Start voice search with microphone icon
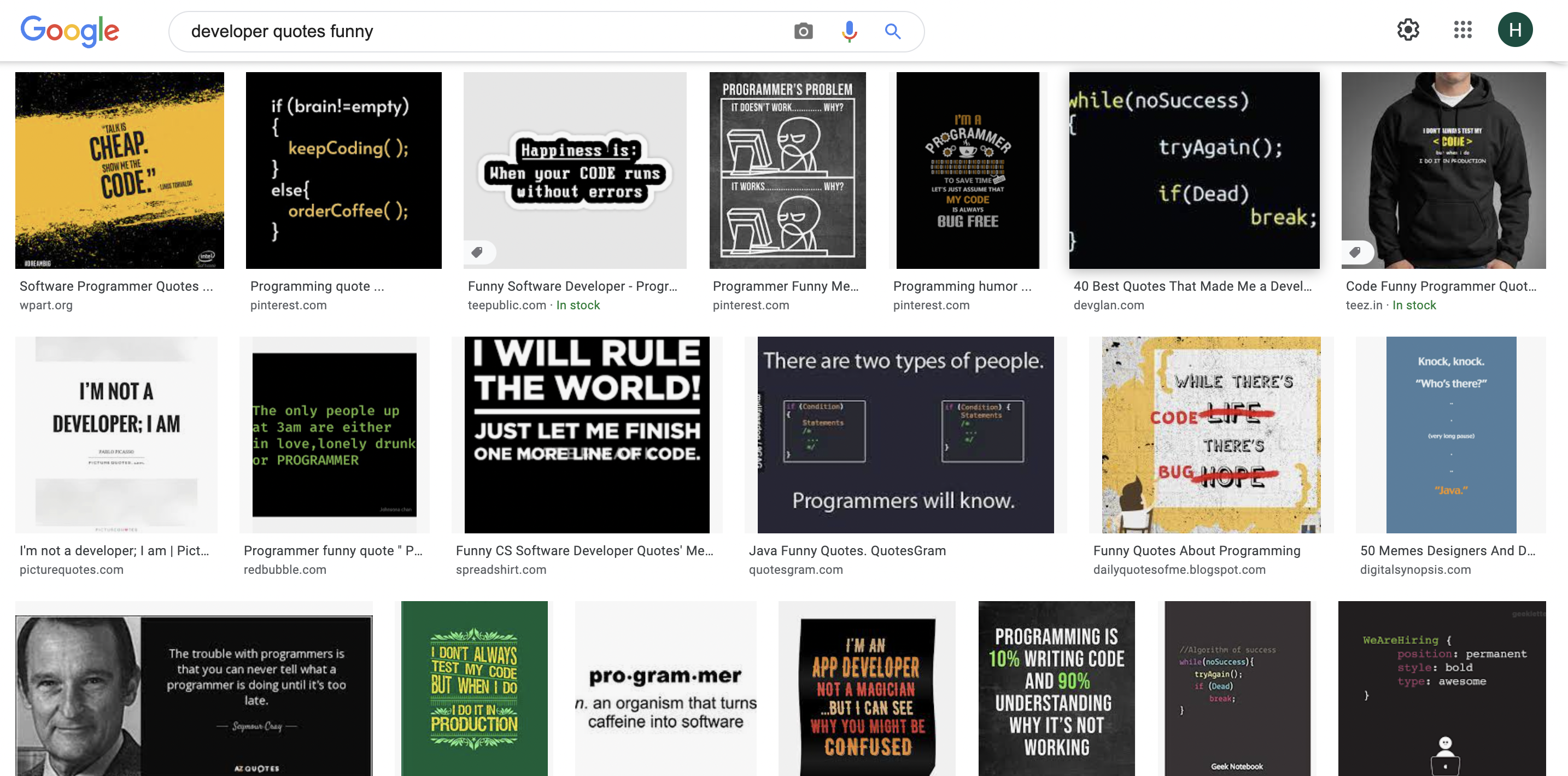Image resolution: width=1568 pixels, height=776 pixels. [x=849, y=31]
